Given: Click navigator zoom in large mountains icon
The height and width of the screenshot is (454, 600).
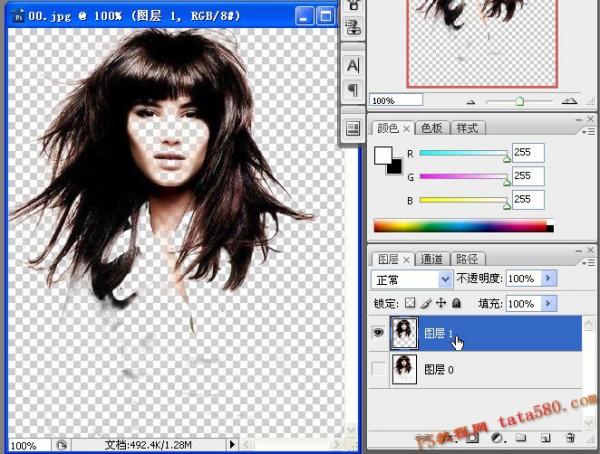Looking at the screenshot, I should pyautogui.click(x=568, y=101).
